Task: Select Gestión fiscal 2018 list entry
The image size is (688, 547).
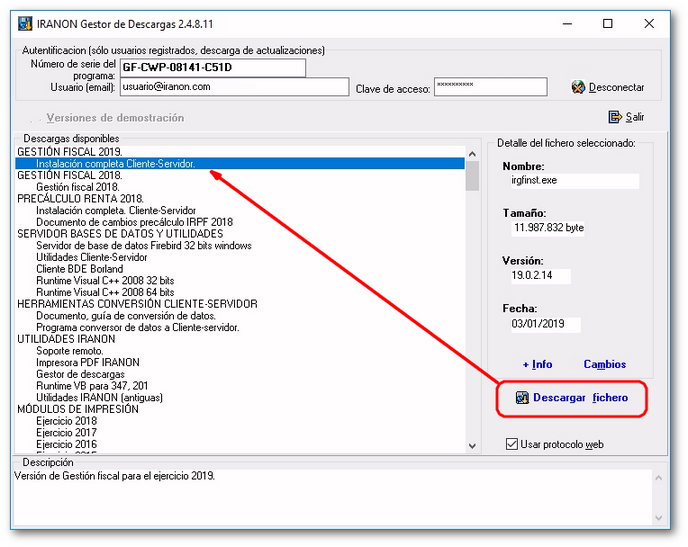Action: 78,187
